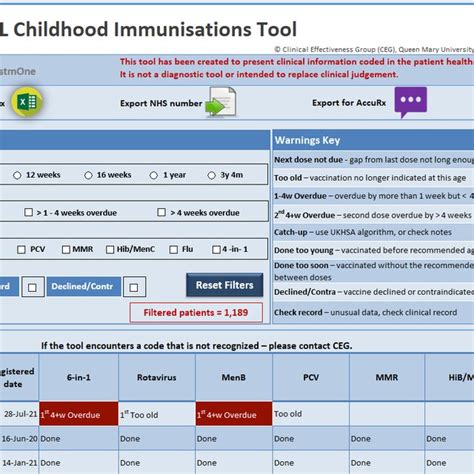474x474 pixels.
Task: Click the 16-Jun-20 date cell
Action: (x=19, y=439)
